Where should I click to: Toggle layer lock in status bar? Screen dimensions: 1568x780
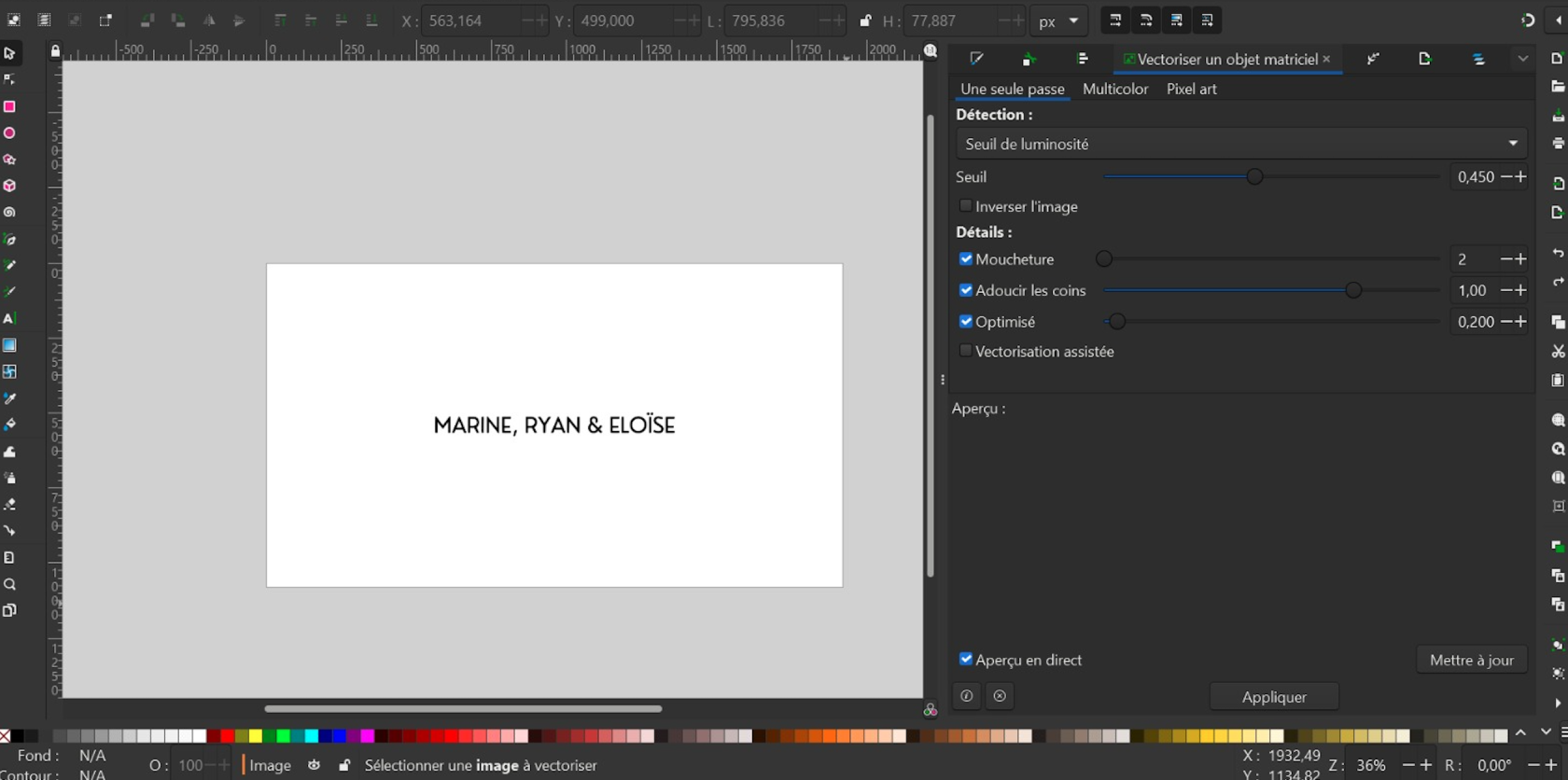point(344,765)
